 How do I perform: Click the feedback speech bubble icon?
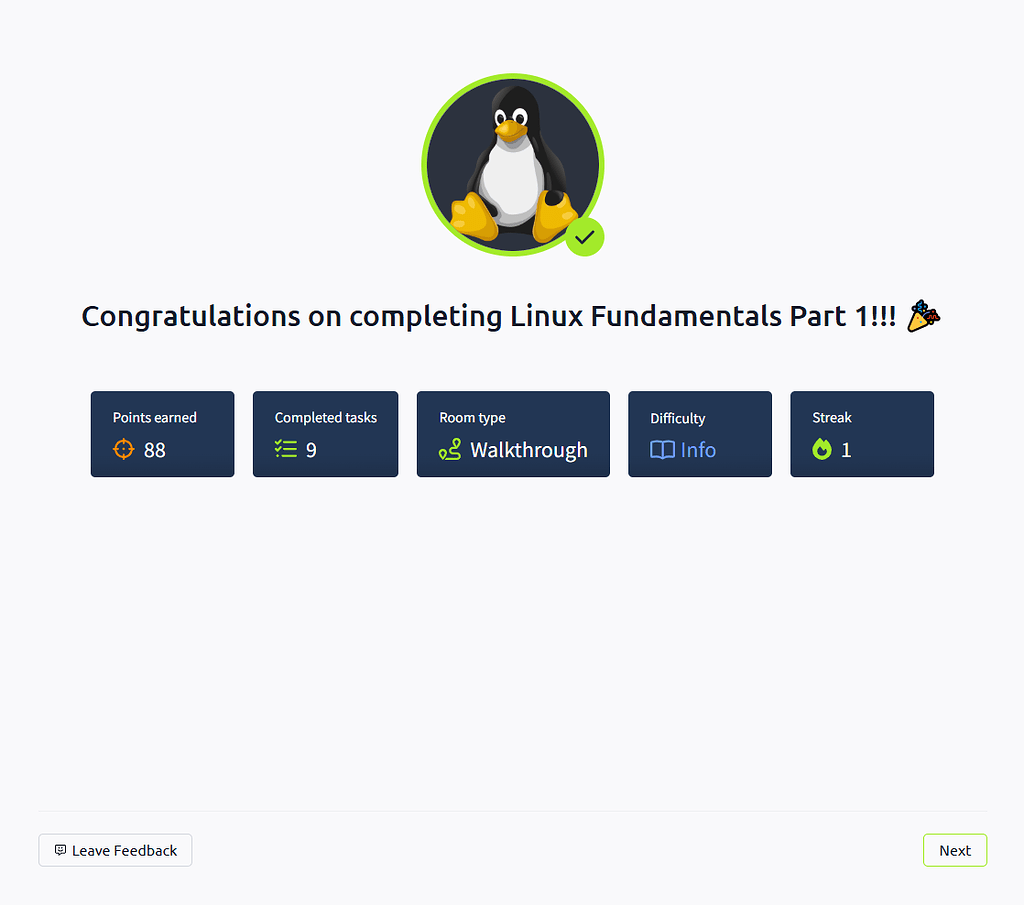point(60,850)
